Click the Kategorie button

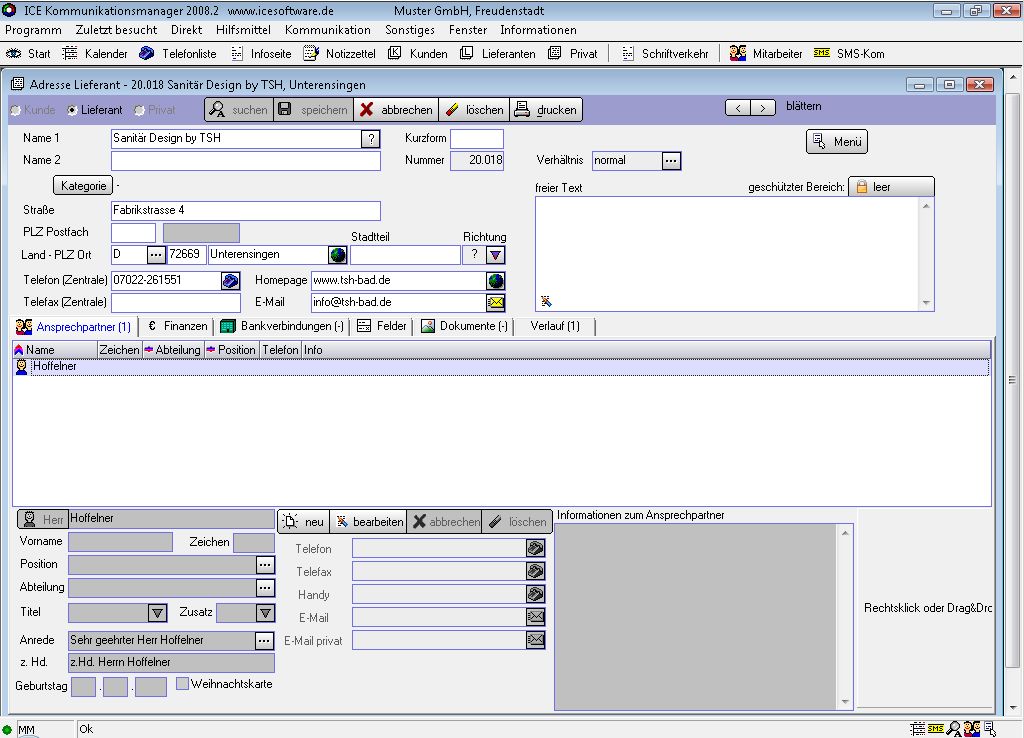pyautogui.click(x=83, y=186)
